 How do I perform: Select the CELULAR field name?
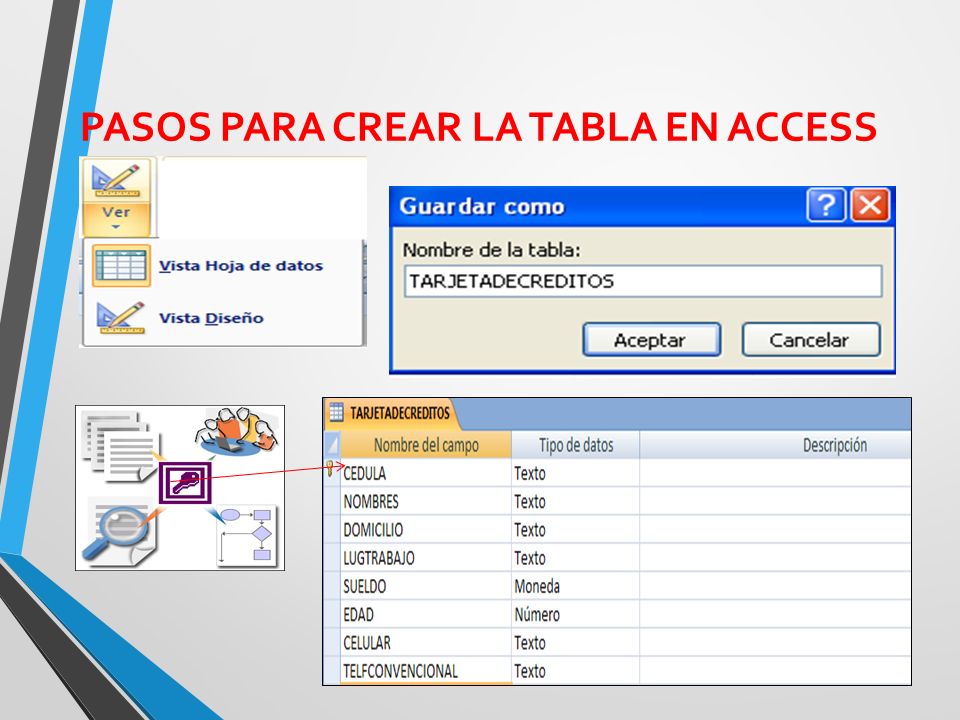click(367, 643)
